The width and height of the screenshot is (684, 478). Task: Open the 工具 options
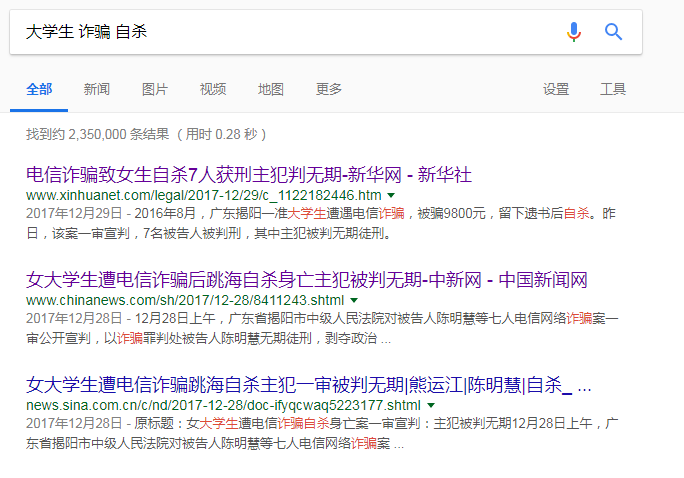613,89
